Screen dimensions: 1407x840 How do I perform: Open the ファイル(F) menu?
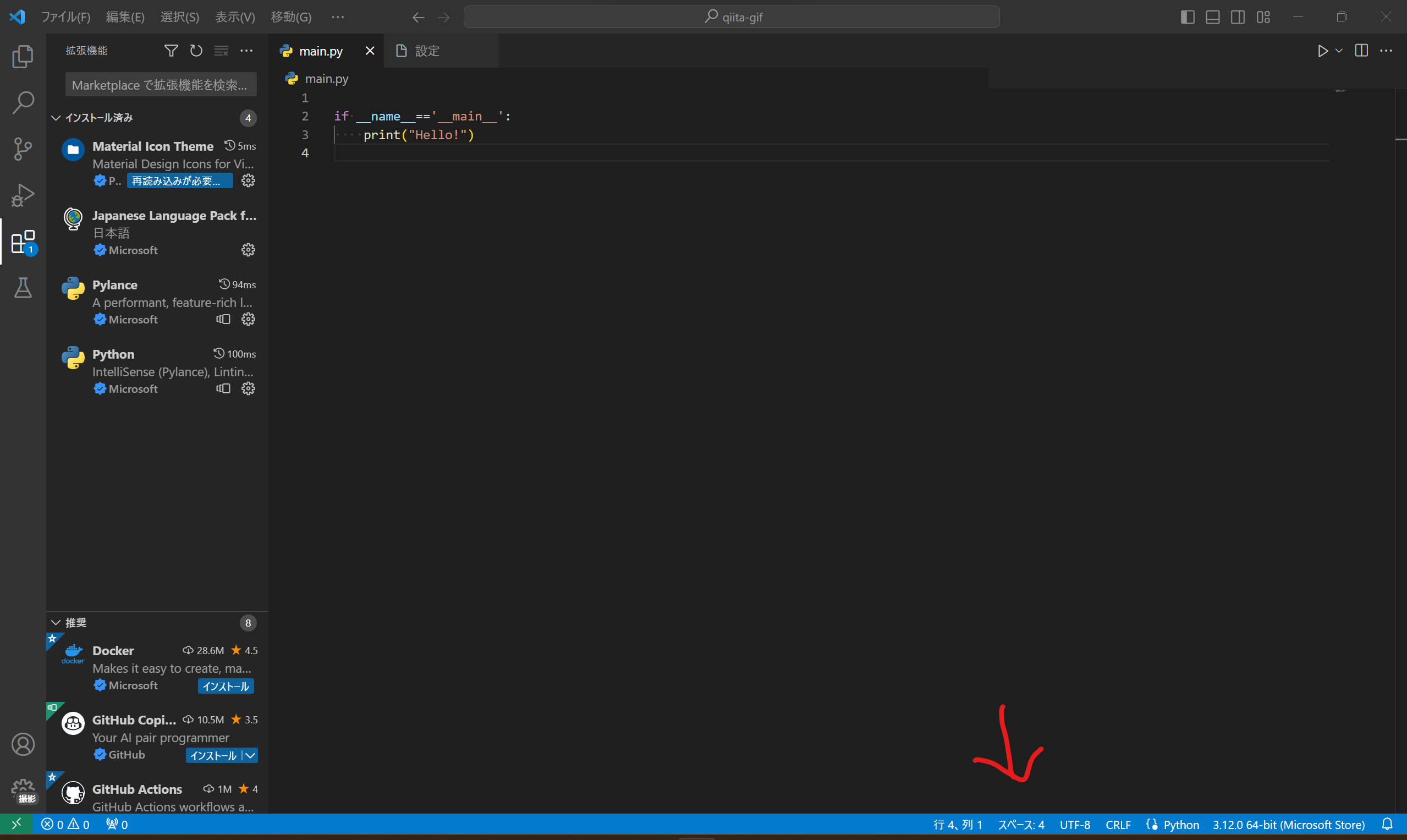click(x=65, y=17)
